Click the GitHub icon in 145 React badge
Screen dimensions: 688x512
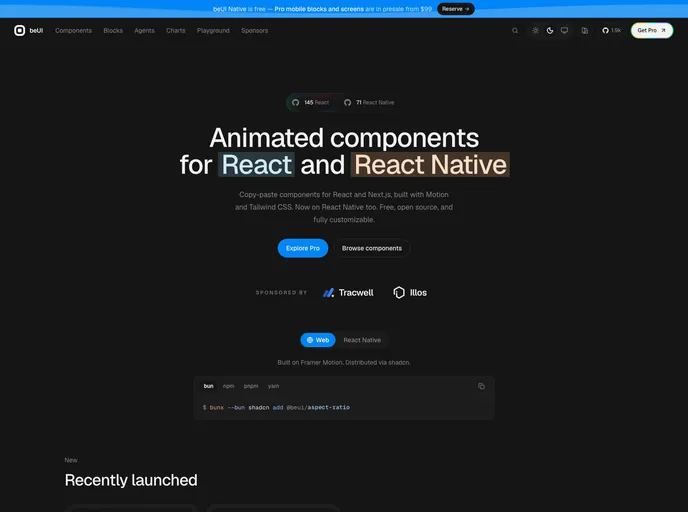coord(295,102)
